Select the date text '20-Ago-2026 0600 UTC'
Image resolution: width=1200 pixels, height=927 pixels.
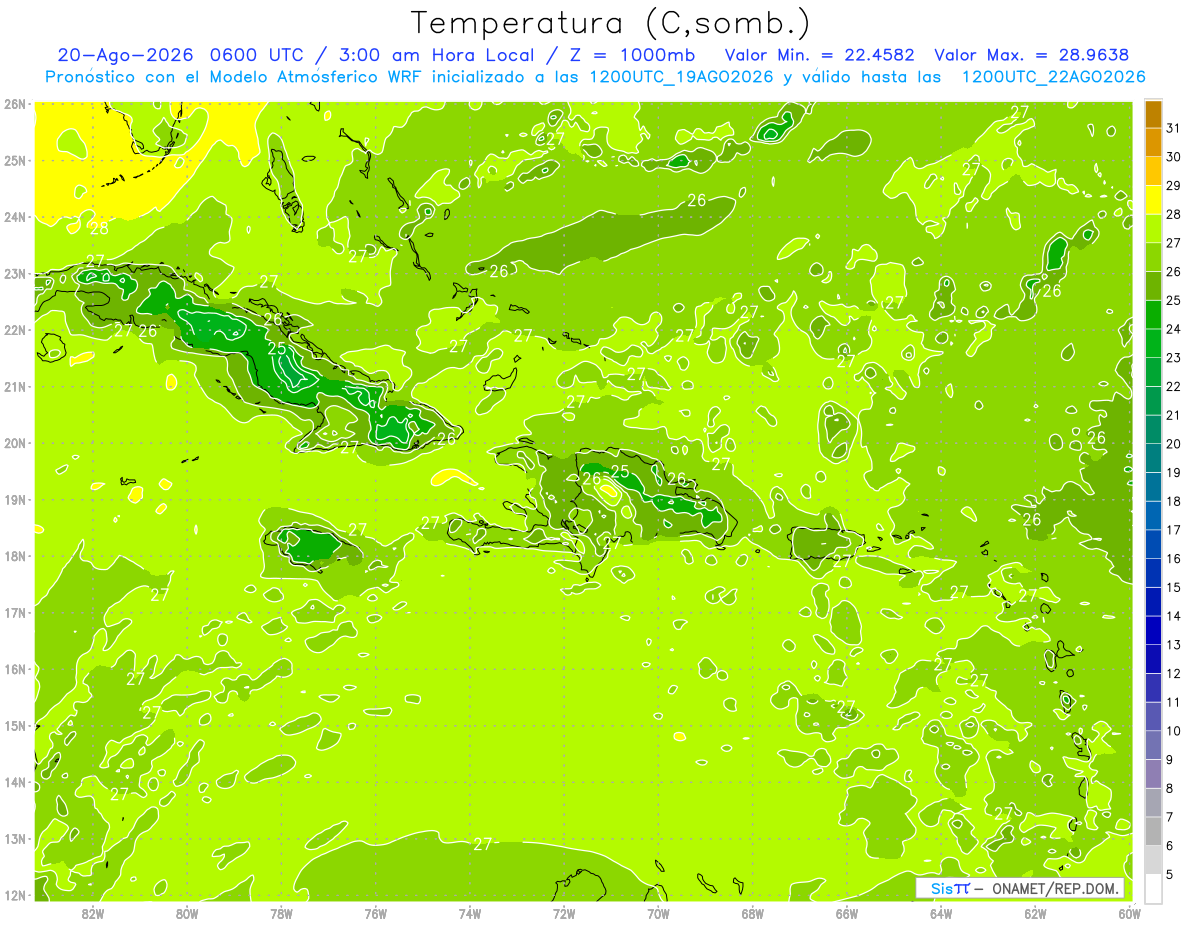(x=179, y=55)
